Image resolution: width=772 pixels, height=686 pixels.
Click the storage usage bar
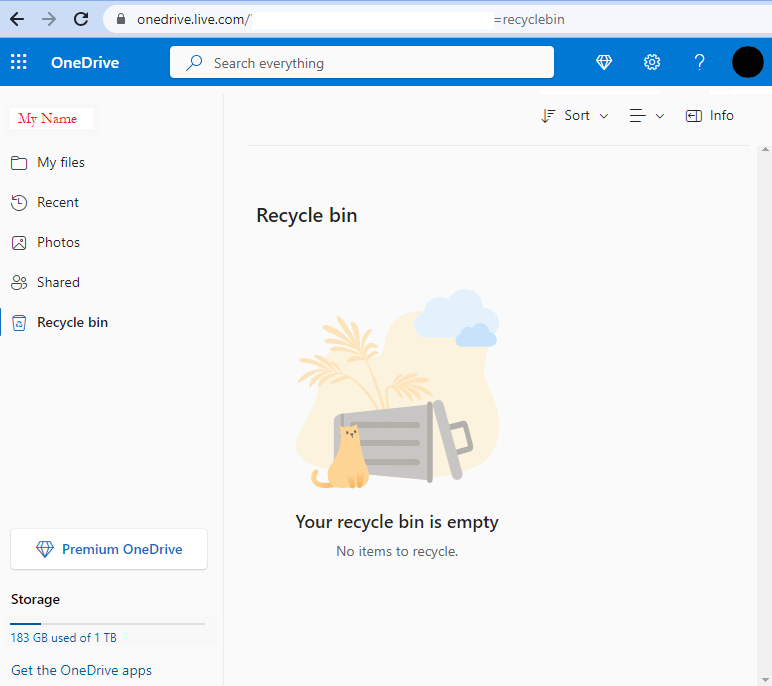pos(107,624)
